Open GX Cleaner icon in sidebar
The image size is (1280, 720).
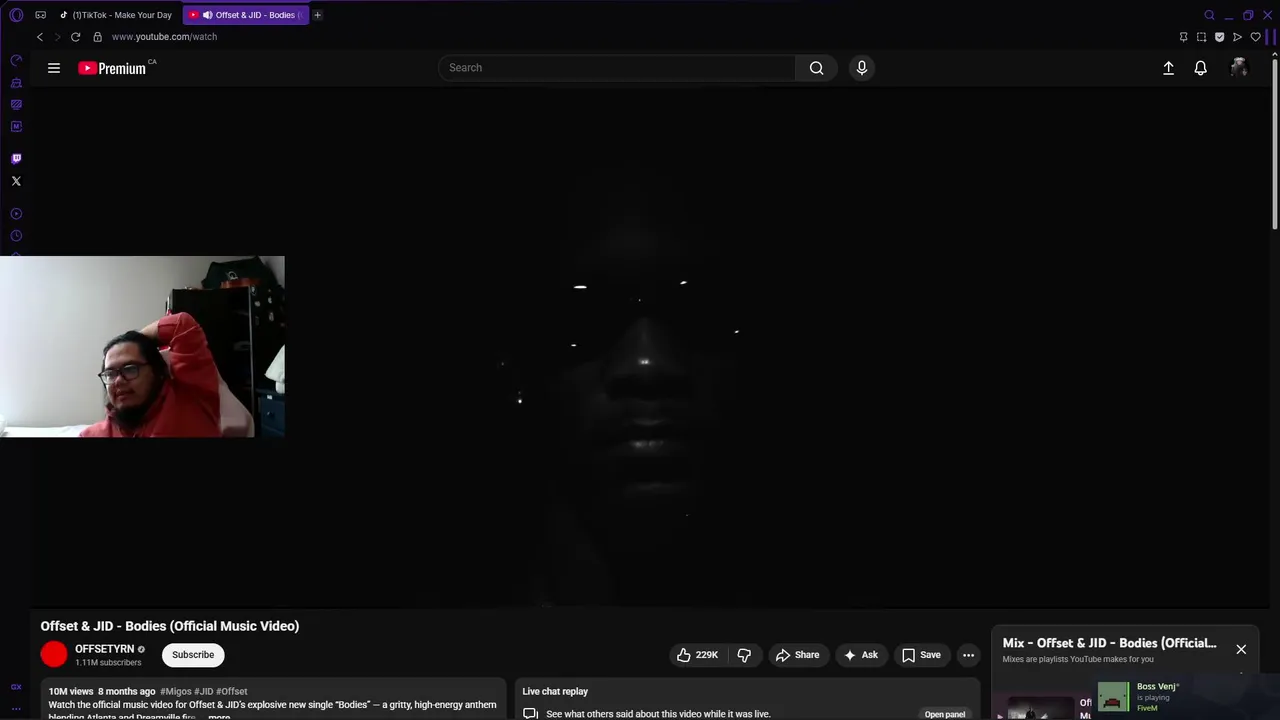[x=16, y=83]
